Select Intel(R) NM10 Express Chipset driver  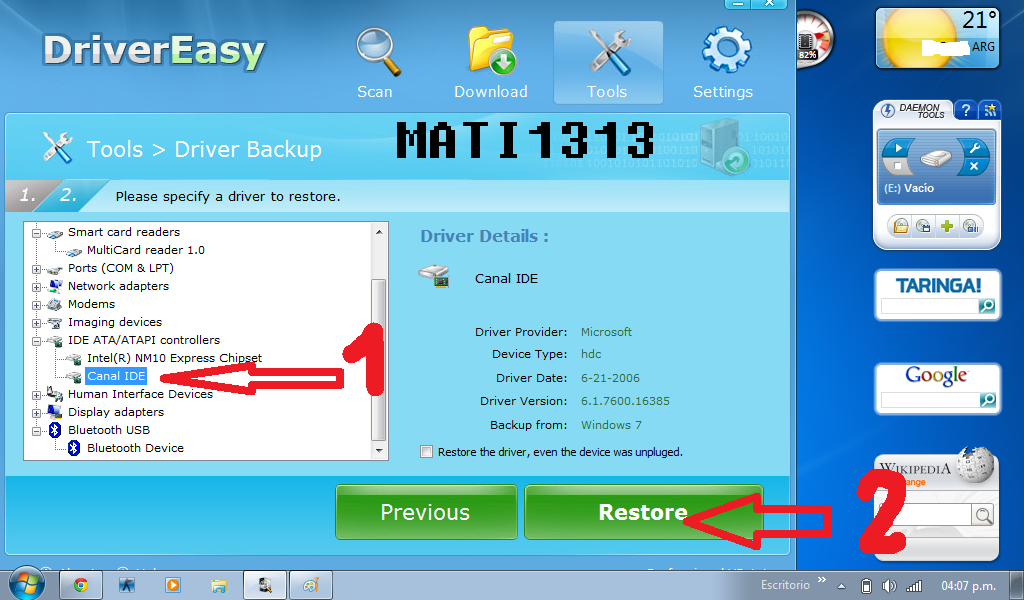(x=174, y=358)
